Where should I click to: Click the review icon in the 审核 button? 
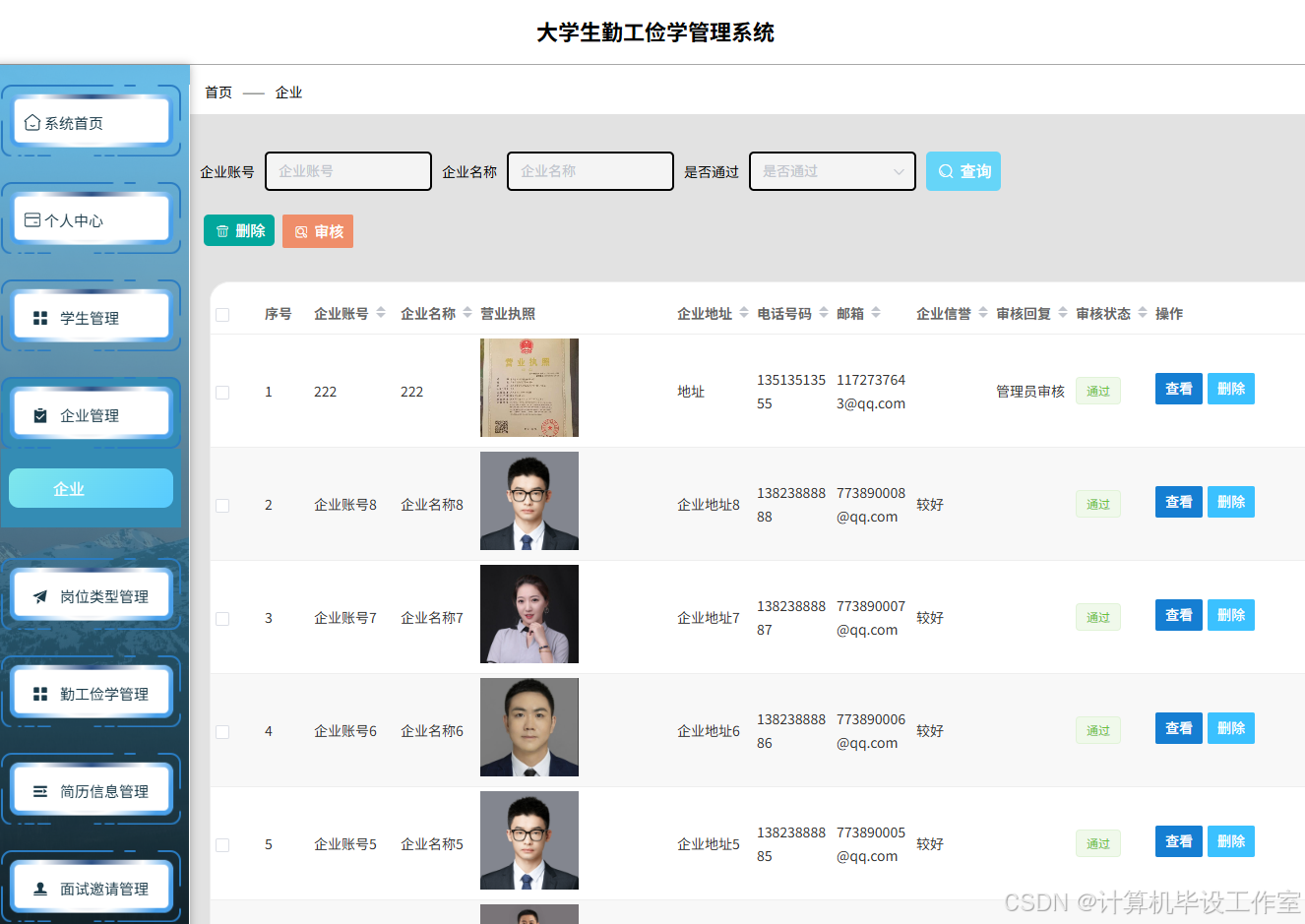click(301, 232)
